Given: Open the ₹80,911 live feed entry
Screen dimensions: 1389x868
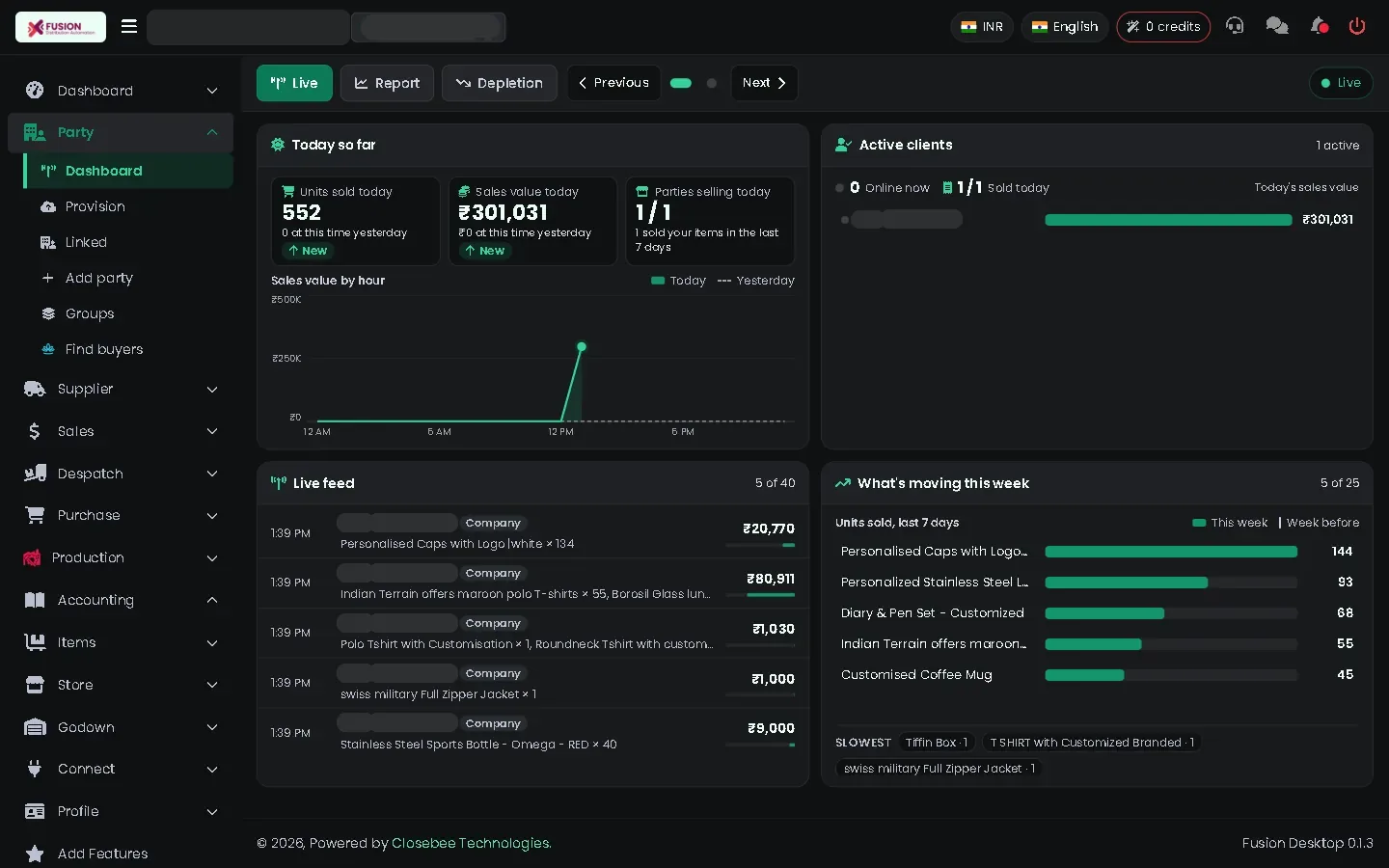Looking at the screenshot, I should tap(532, 583).
